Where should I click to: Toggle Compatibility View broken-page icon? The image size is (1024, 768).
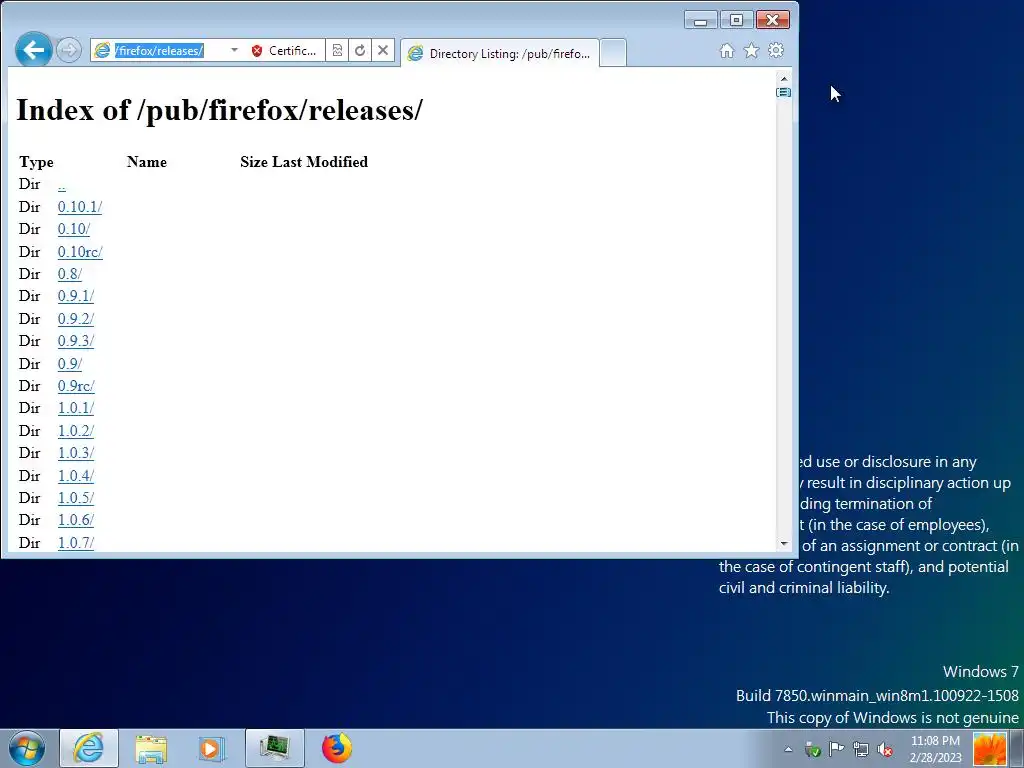click(337, 50)
